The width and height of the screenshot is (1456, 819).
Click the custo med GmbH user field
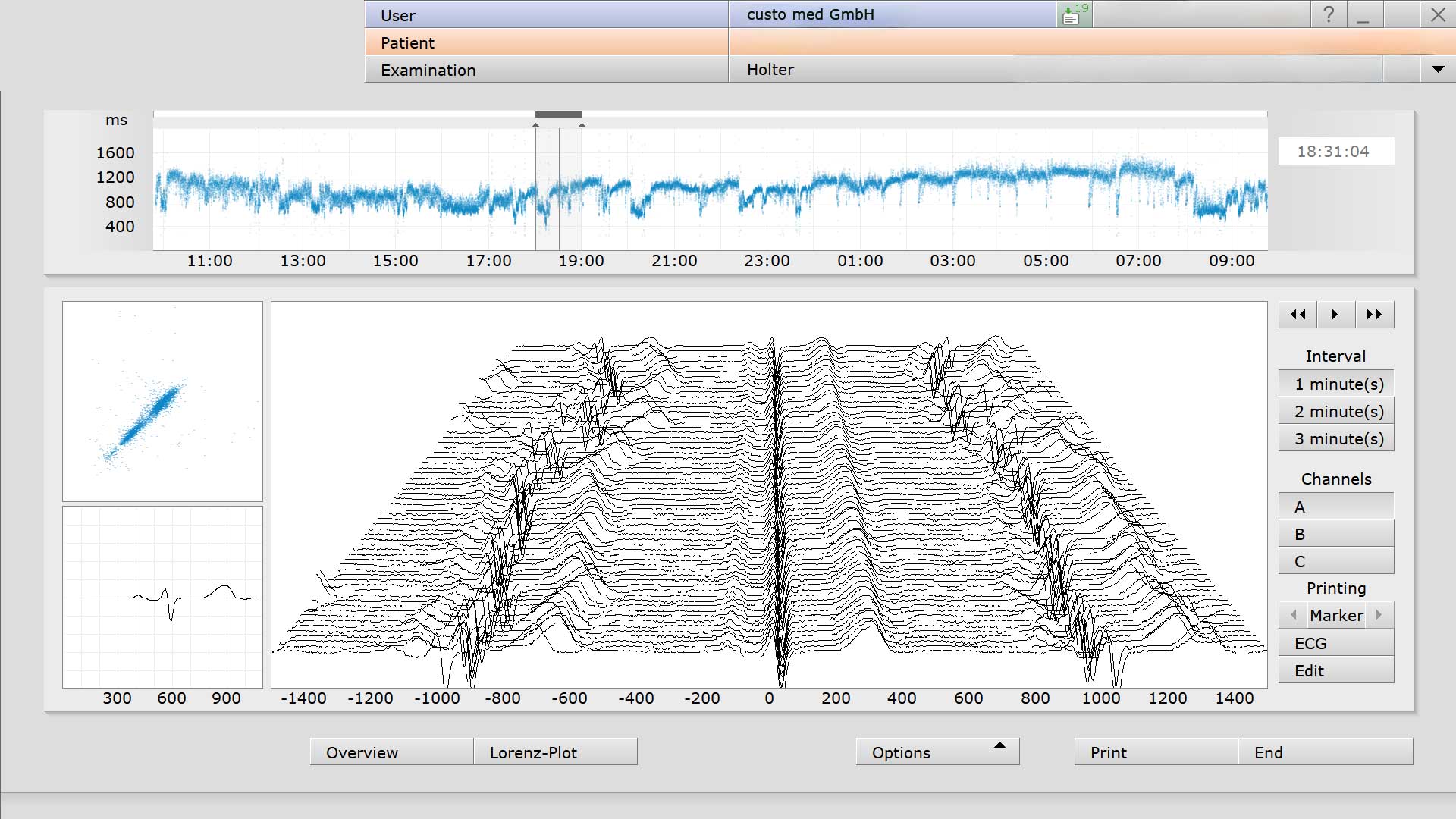click(893, 14)
